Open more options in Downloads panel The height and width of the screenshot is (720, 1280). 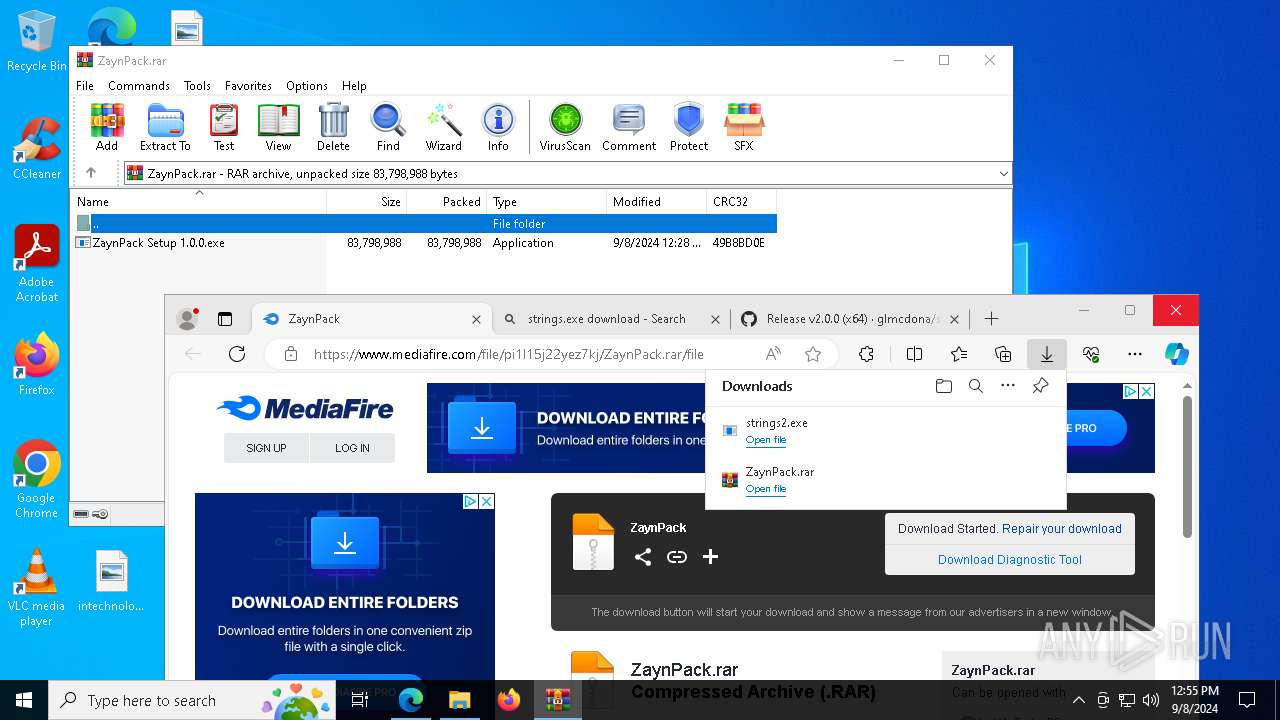[x=1008, y=386]
